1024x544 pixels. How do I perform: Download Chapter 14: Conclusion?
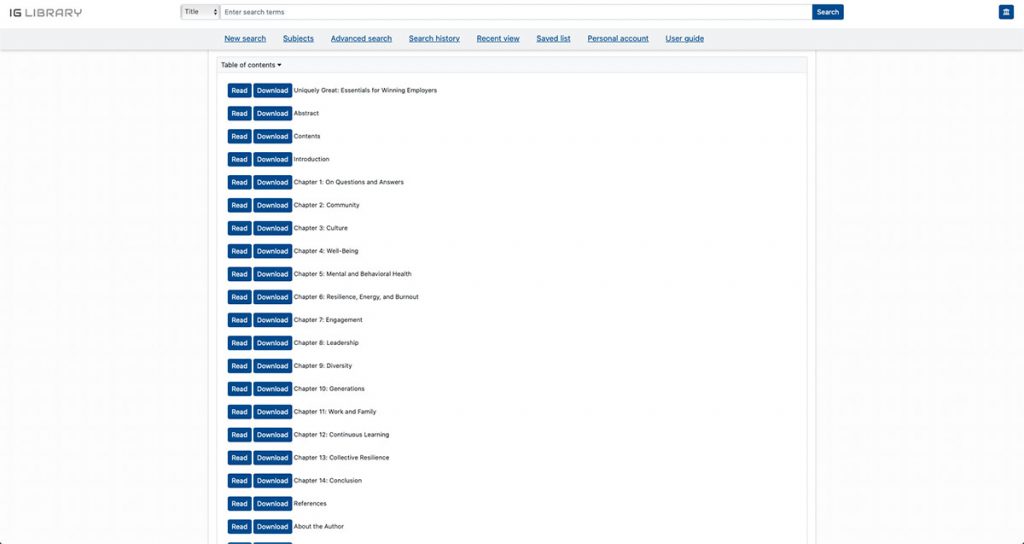[x=272, y=481]
